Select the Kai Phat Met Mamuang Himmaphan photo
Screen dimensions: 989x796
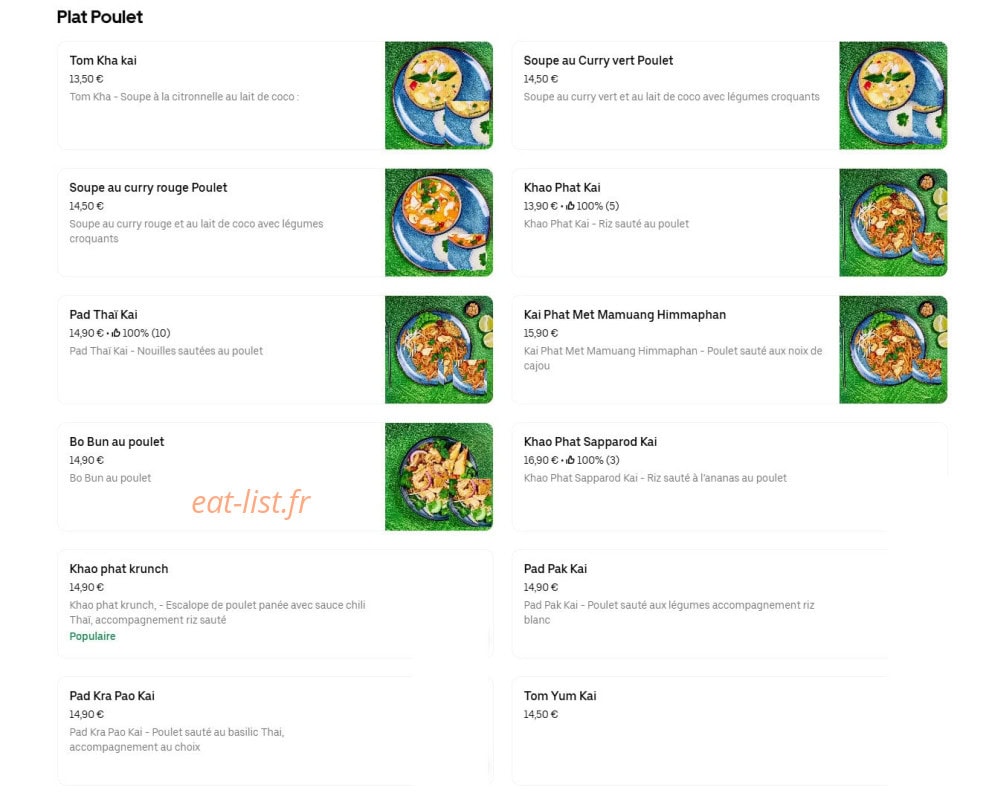pyautogui.click(x=893, y=349)
